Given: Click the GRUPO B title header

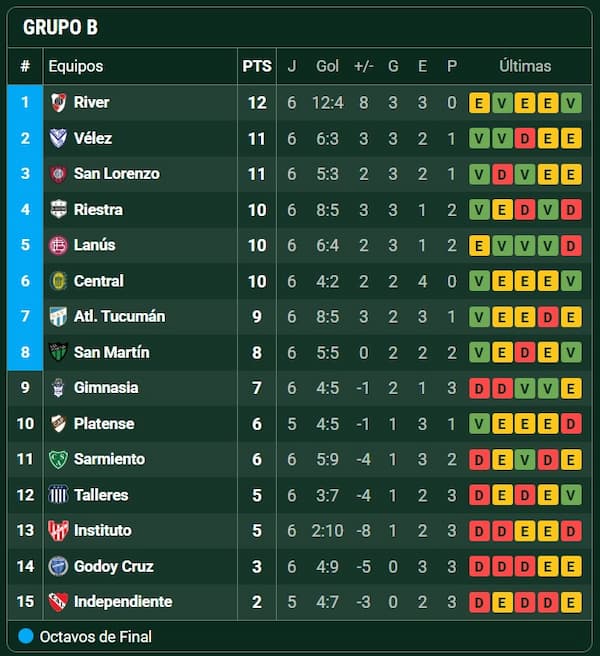Looking at the screenshot, I should coord(61,27).
